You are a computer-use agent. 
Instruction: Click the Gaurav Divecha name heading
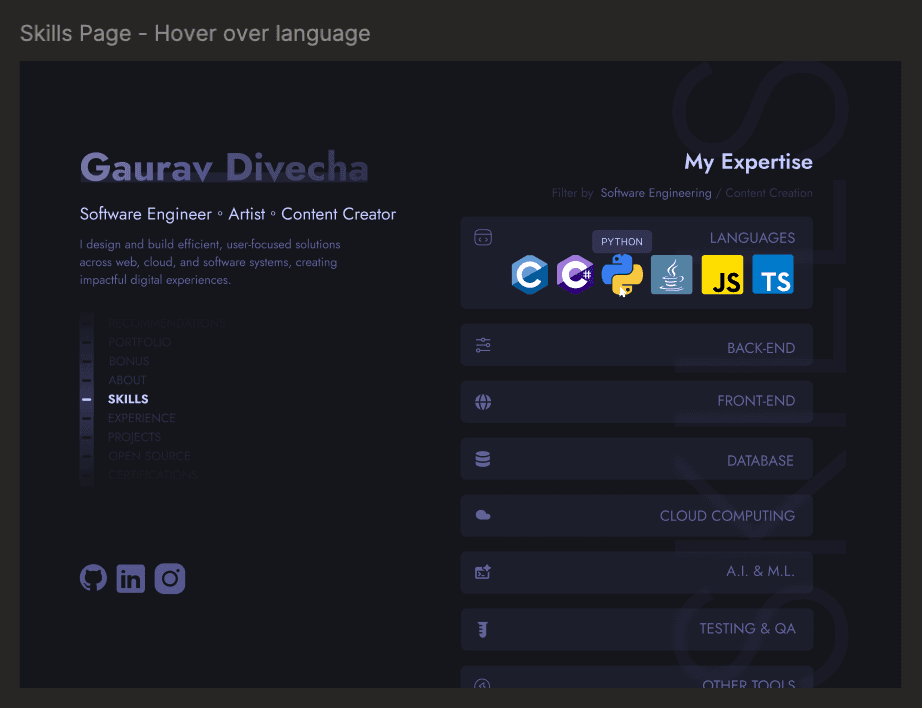point(224,167)
